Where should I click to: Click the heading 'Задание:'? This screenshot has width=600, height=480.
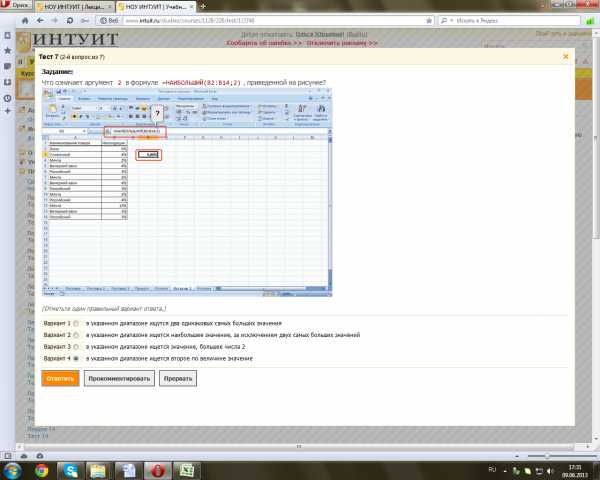click(x=57, y=72)
